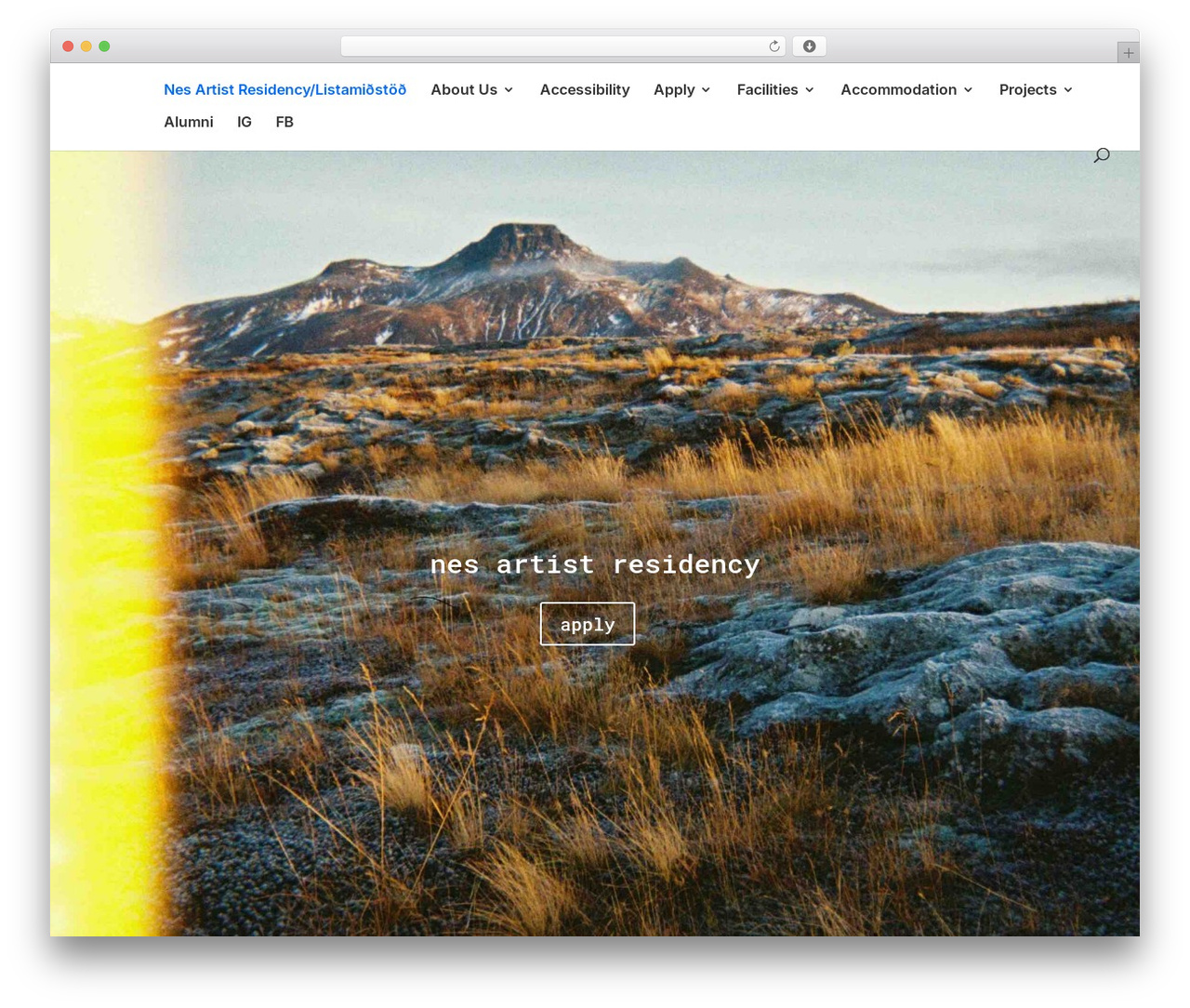This screenshot has height=1008, width=1190.
Task: Click the browser reload icon
Action: [774, 46]
